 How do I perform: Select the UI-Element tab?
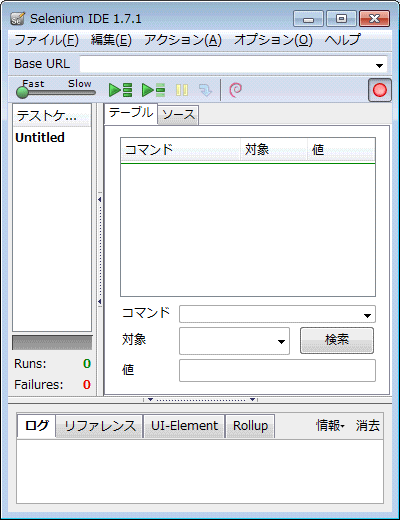point(184,426)
